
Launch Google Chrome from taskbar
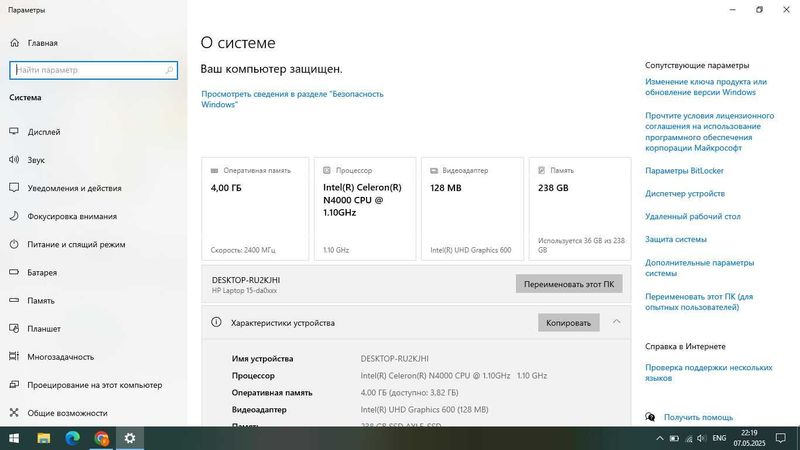102,438
